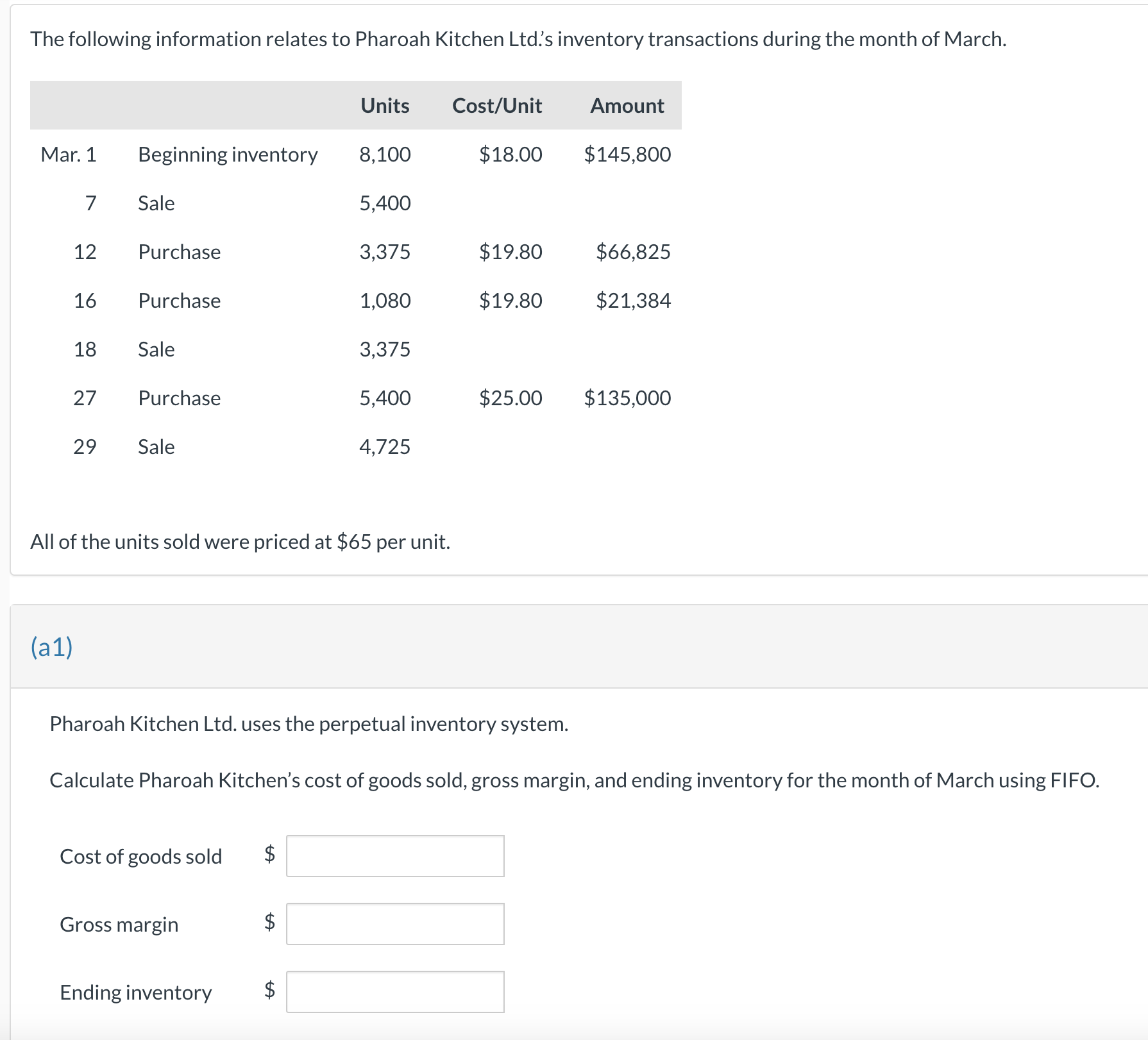Click the 4,725 units sold cell
The width and height of the screenshot is (1148, 1040).
385,446
